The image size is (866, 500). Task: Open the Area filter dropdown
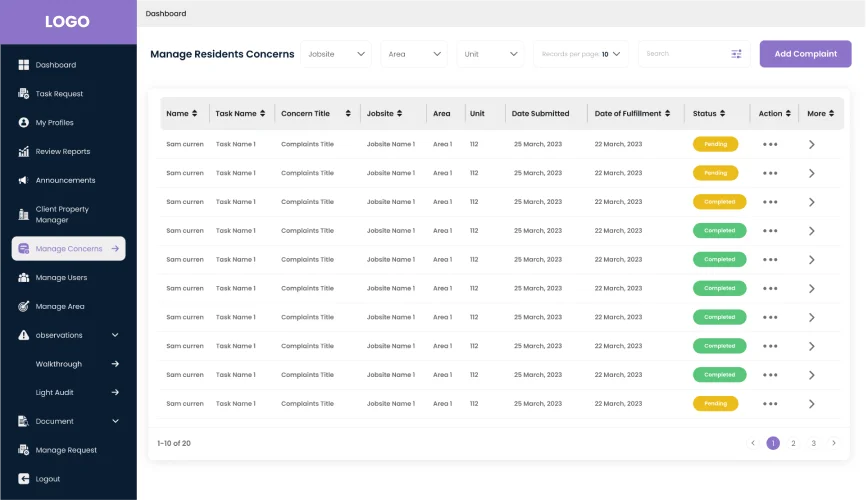click(x=413, y=54)
